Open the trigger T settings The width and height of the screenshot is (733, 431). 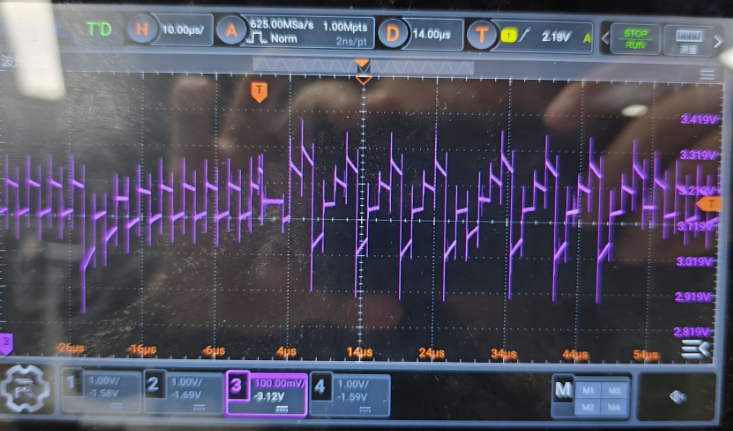point(484,35)
